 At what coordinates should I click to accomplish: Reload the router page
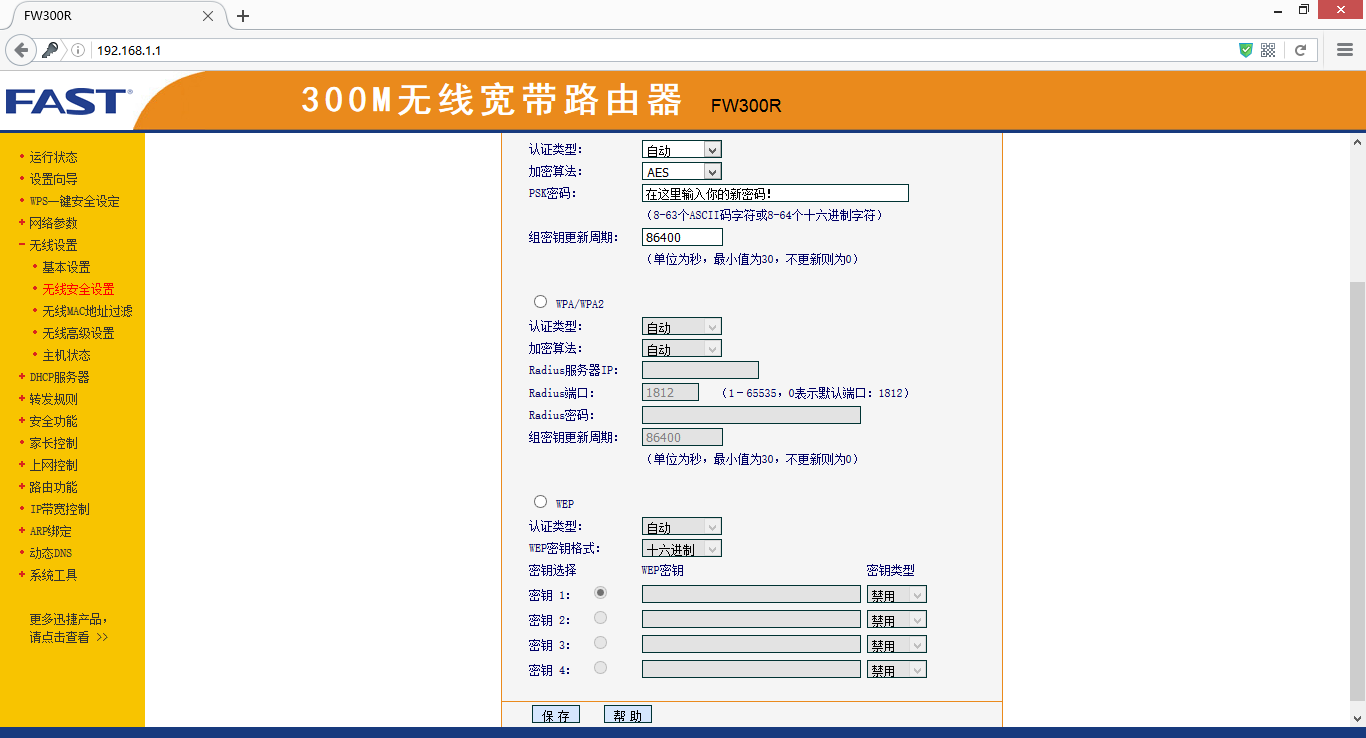pos(1301,50)
